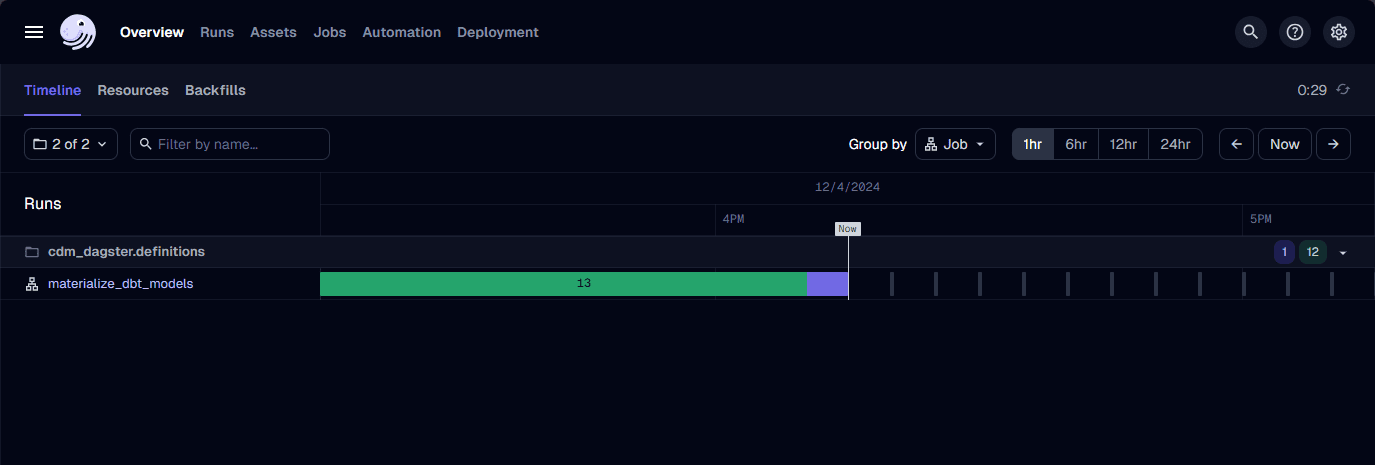Open the search magnifier icon

[x=1250, y=32]
